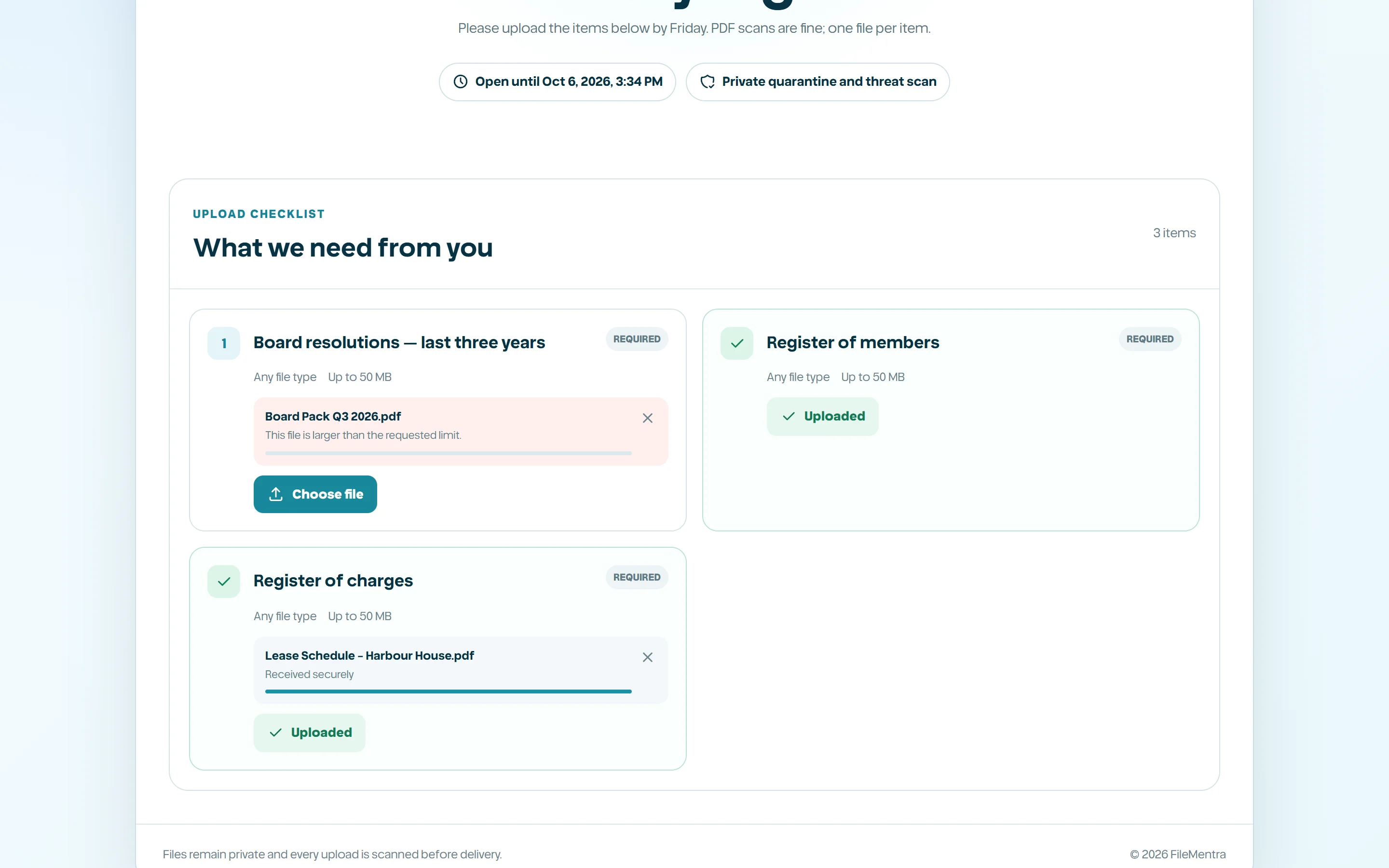Click the Uploaded status under Register of charges

(x=309, y=732)
